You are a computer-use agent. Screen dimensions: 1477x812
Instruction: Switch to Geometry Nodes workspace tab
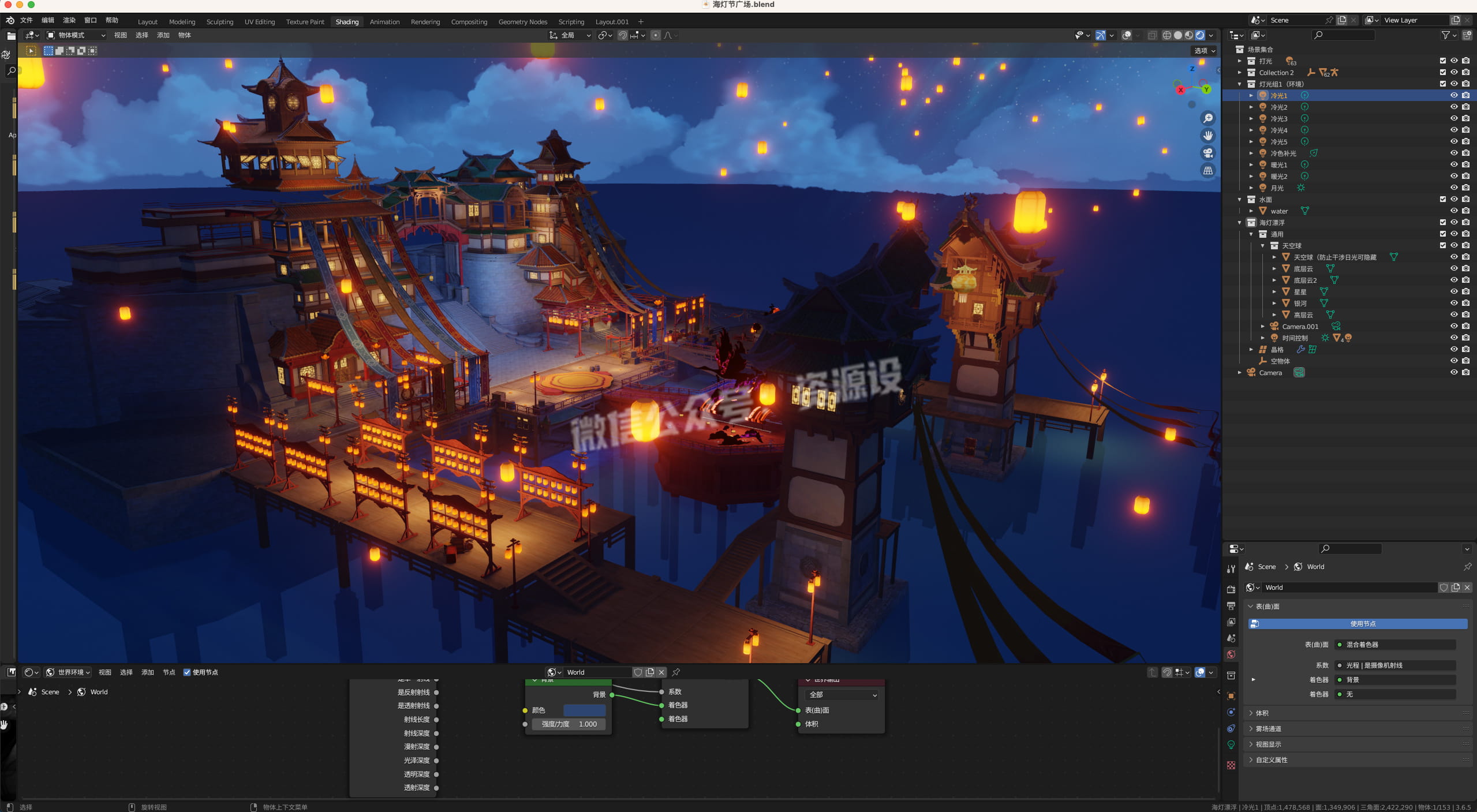(522, 22)
